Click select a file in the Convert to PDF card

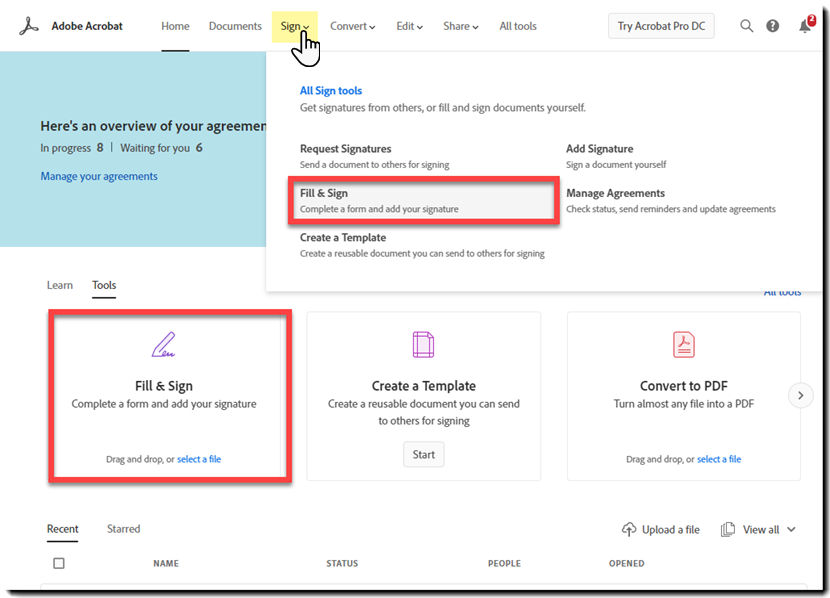[x=719, y=459]
